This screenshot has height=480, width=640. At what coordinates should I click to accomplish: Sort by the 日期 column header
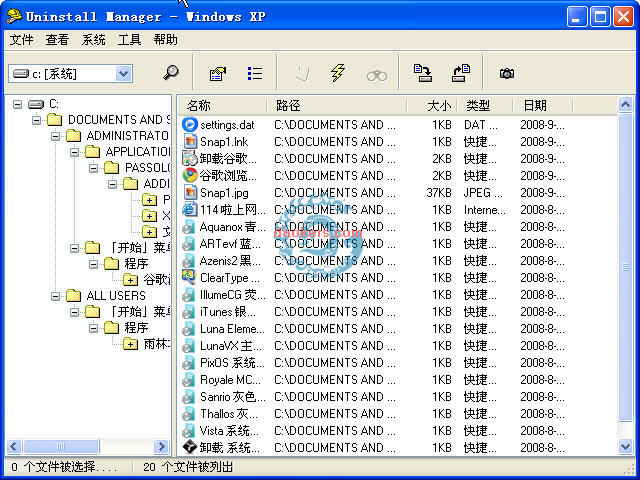click(x=543, y=106)
